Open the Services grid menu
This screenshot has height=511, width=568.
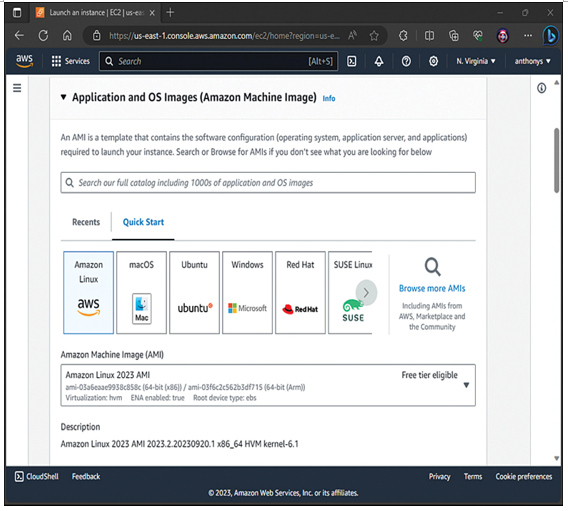pyautogui.click(x=70, y=61)
